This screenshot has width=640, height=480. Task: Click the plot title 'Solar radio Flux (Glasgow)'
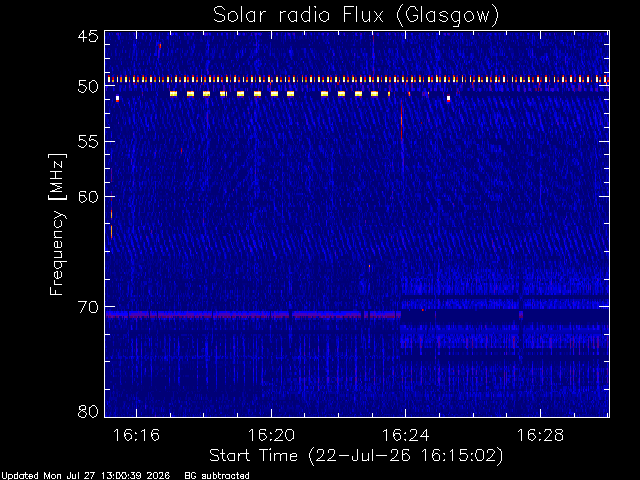[x=356, y=16]
